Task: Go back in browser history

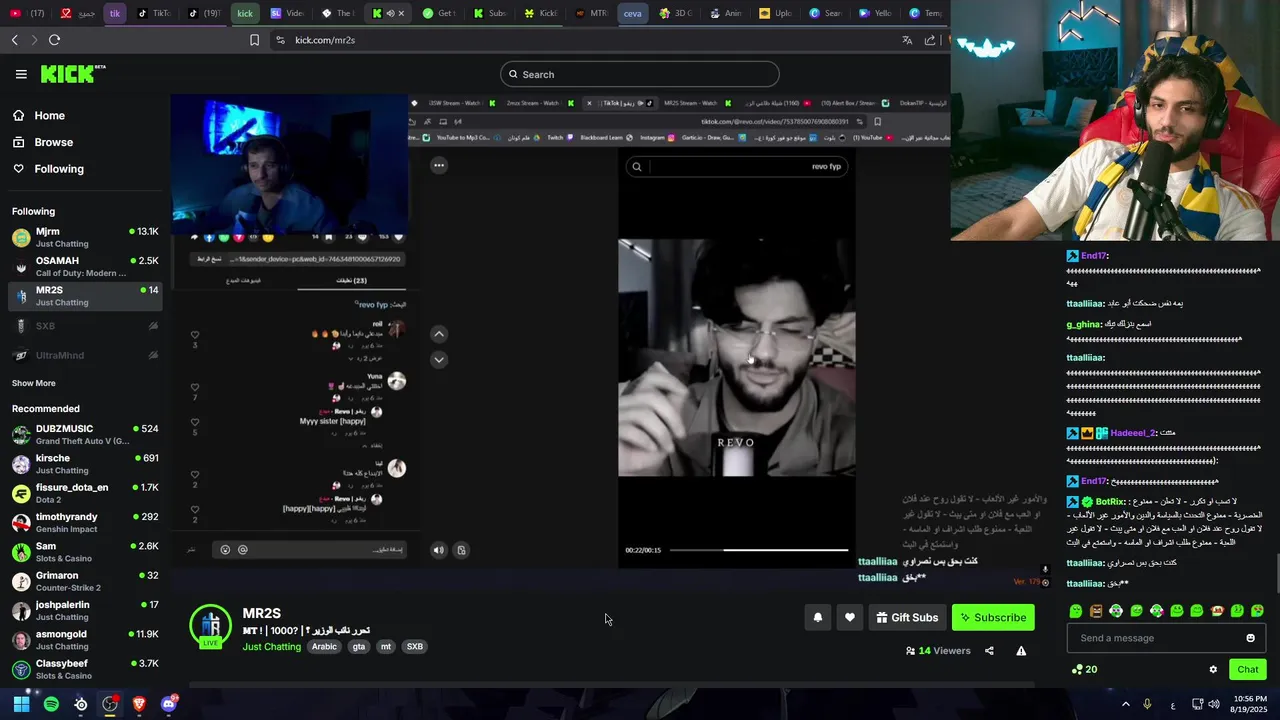Action: (x=14, y=40)
